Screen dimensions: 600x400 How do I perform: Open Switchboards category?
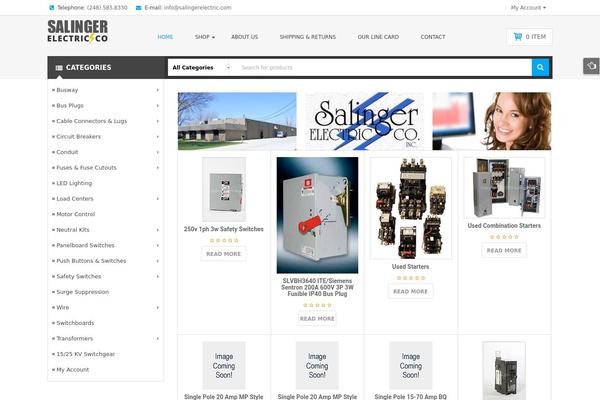[x=75, y=323]
